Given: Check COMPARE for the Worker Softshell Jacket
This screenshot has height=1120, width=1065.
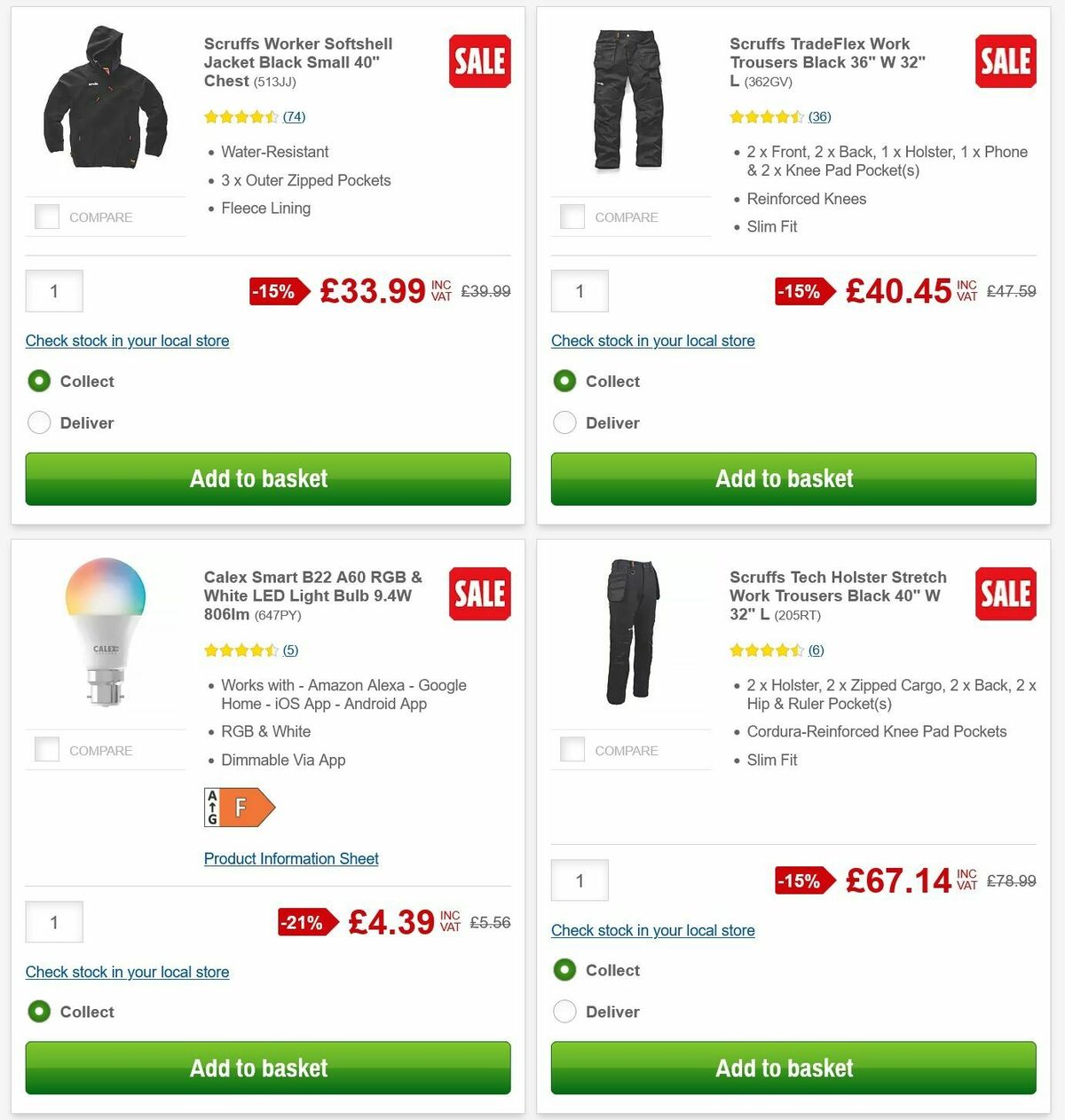Looking at the screenshot, I should (x=46, y=216).
